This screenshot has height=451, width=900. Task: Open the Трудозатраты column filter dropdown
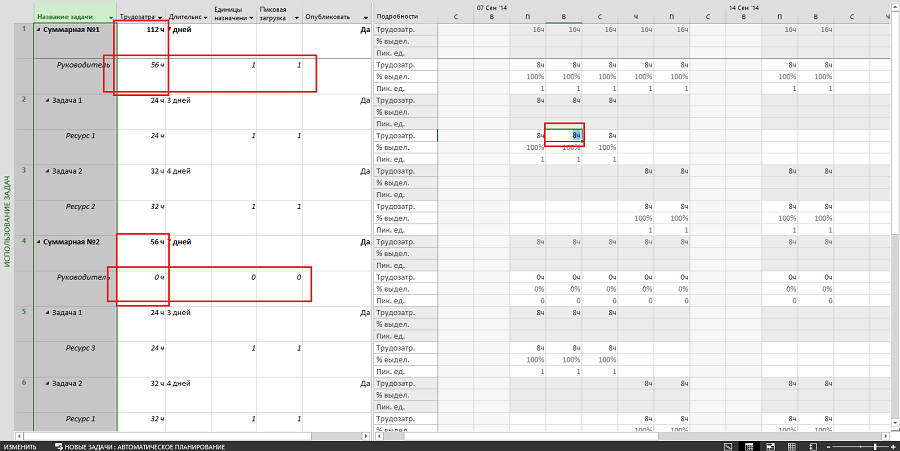160,17
